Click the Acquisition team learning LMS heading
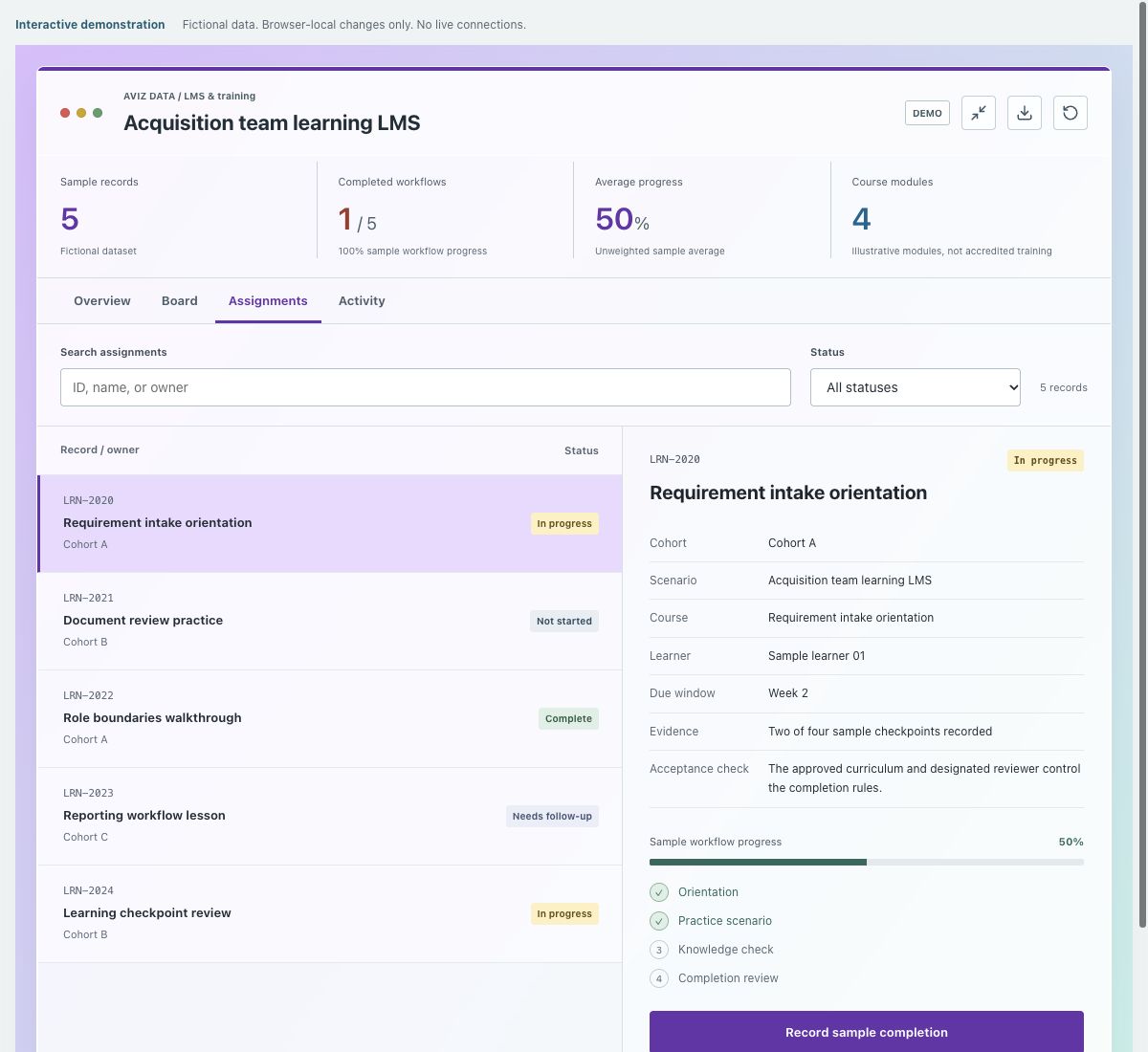1148x1052 pixels. coord(272,122)
